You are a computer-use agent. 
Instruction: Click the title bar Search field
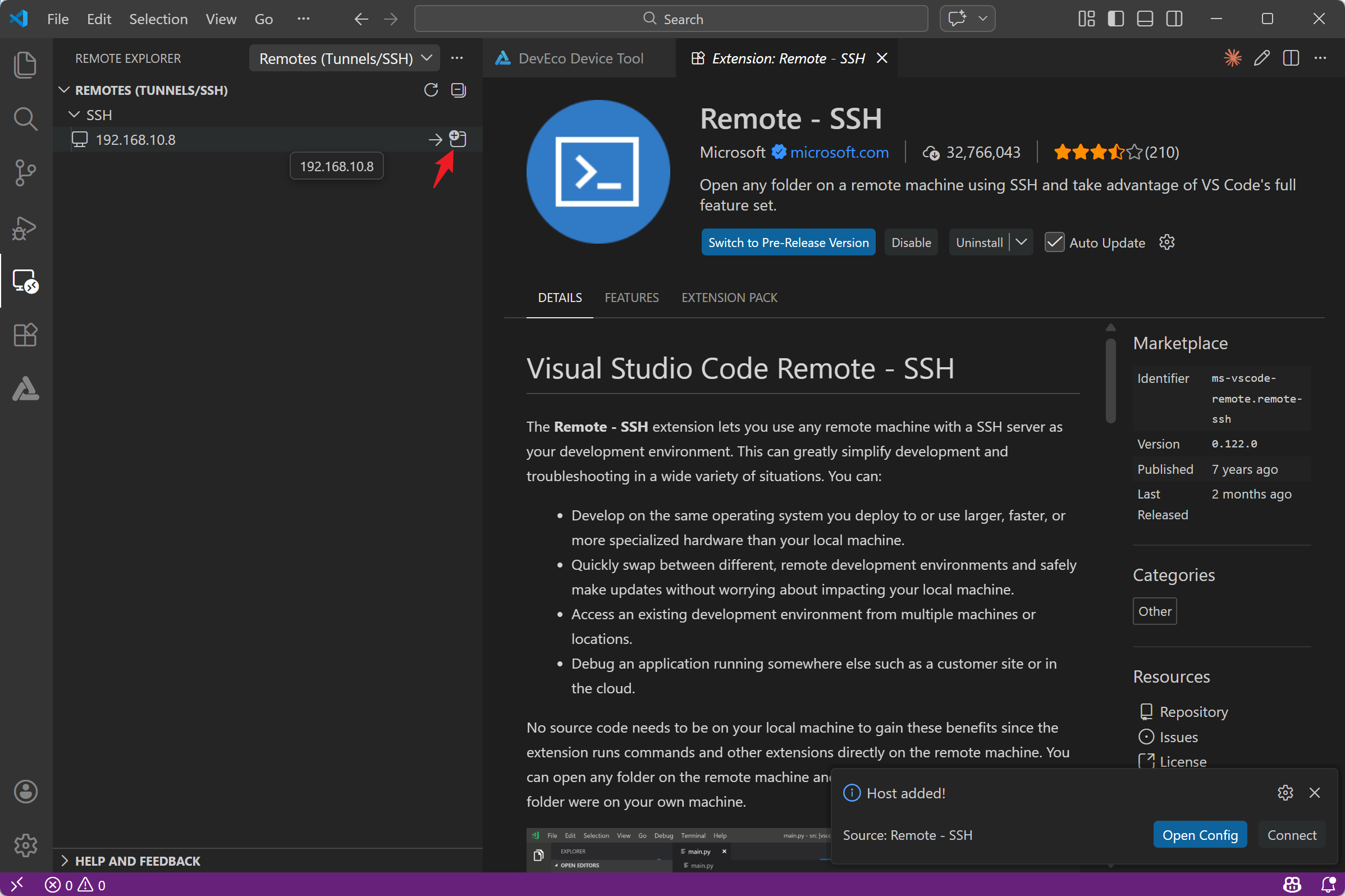[x=671, y=19]
